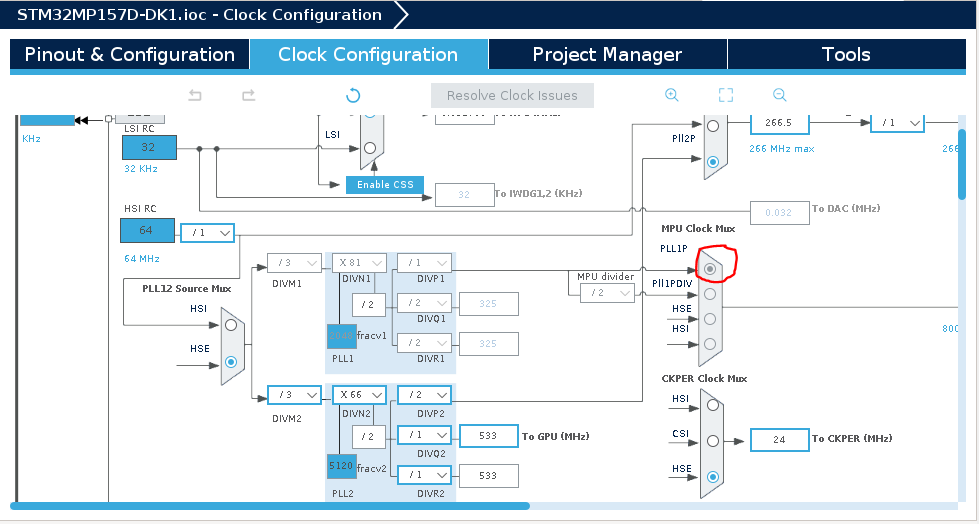Zoom in on the clock tree
This screenshot has width=979, height=524.
[x=672, y=95]
